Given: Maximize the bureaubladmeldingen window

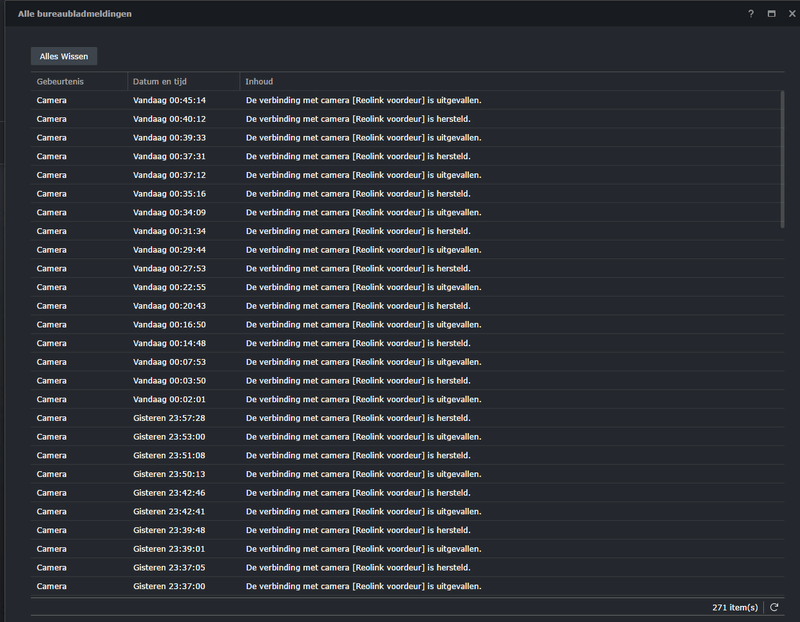Looking at the screenshot, I should pyautogui.click(x=771, y=14).
